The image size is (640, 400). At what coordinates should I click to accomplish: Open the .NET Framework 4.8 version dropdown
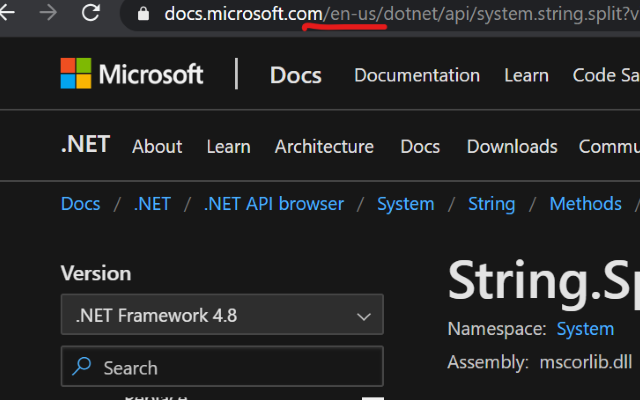pos(222,314)
